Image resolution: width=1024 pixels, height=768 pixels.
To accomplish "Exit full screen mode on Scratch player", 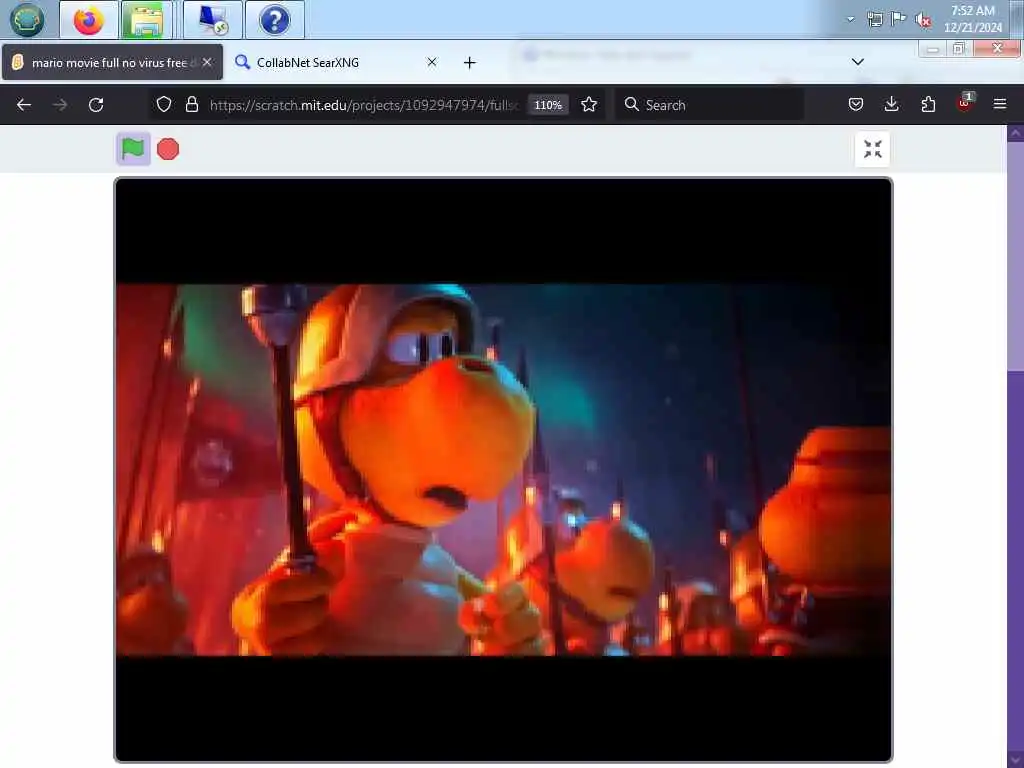I will tap(872, 149).
